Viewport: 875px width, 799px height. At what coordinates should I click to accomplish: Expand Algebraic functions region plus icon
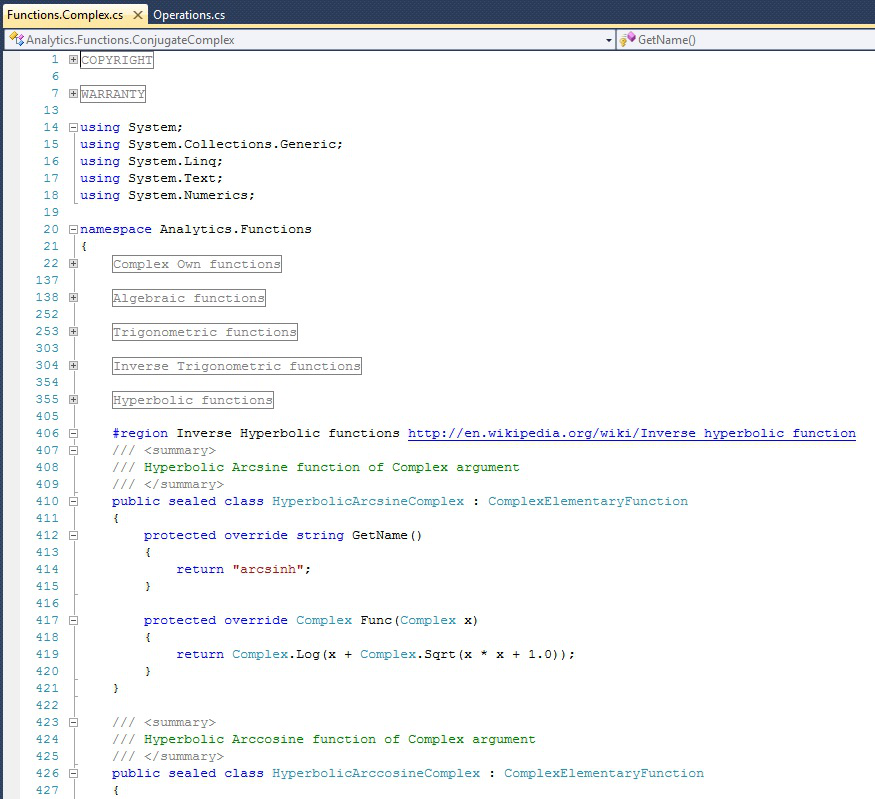pyautogui.click(x=73, y=298)
